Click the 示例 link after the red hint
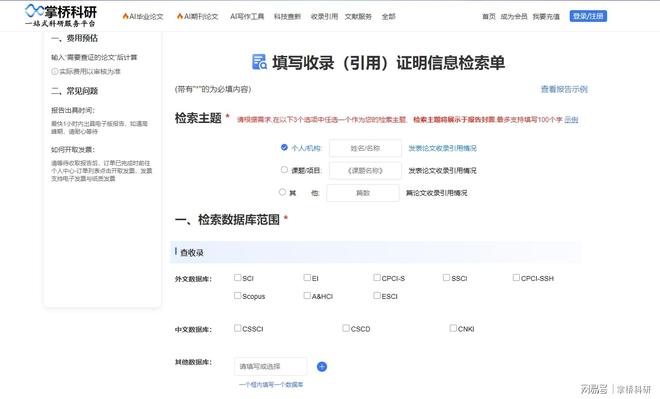Viewport: 660px width, 399px height. click(571, 120)
